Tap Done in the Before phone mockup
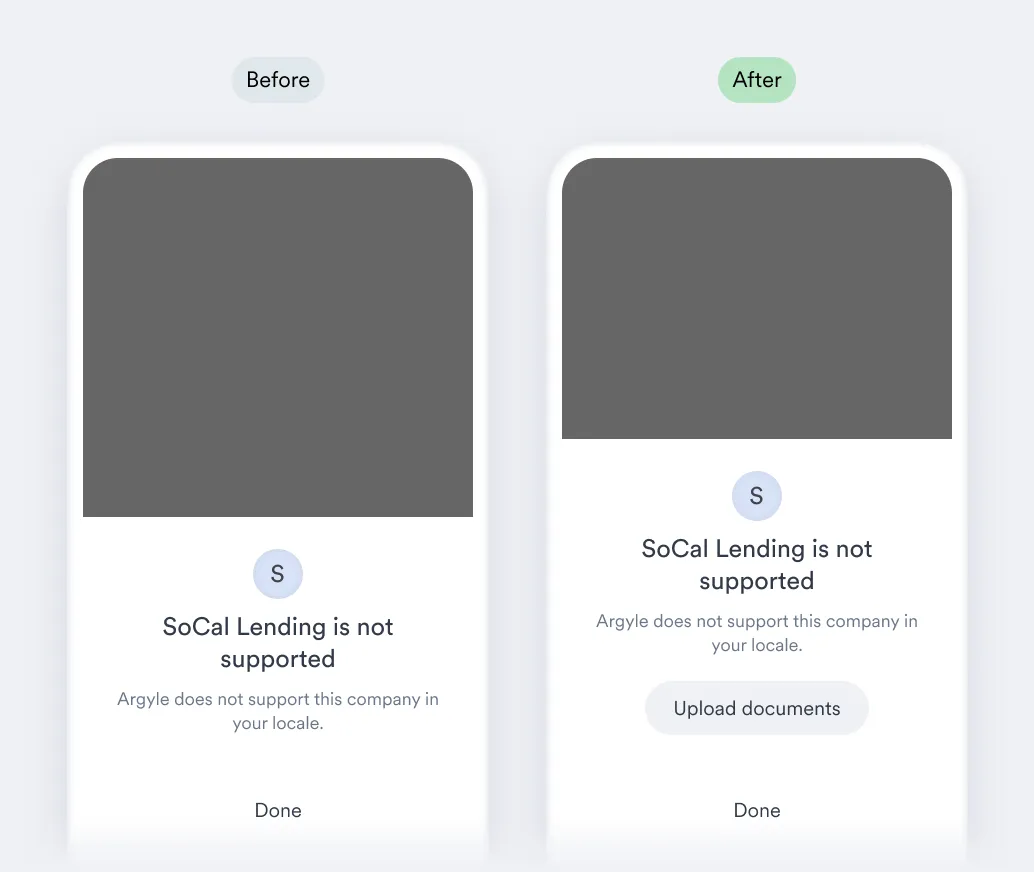The width and height of the screenshot is (1034, 872). coord(278,810)
